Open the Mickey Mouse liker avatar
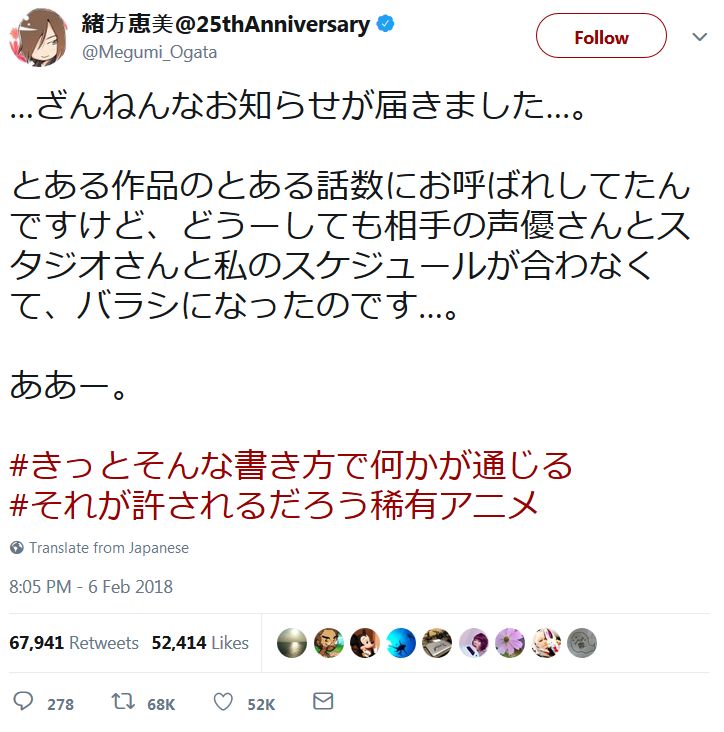The image size is (724, 732). click(x=365, y=642)
